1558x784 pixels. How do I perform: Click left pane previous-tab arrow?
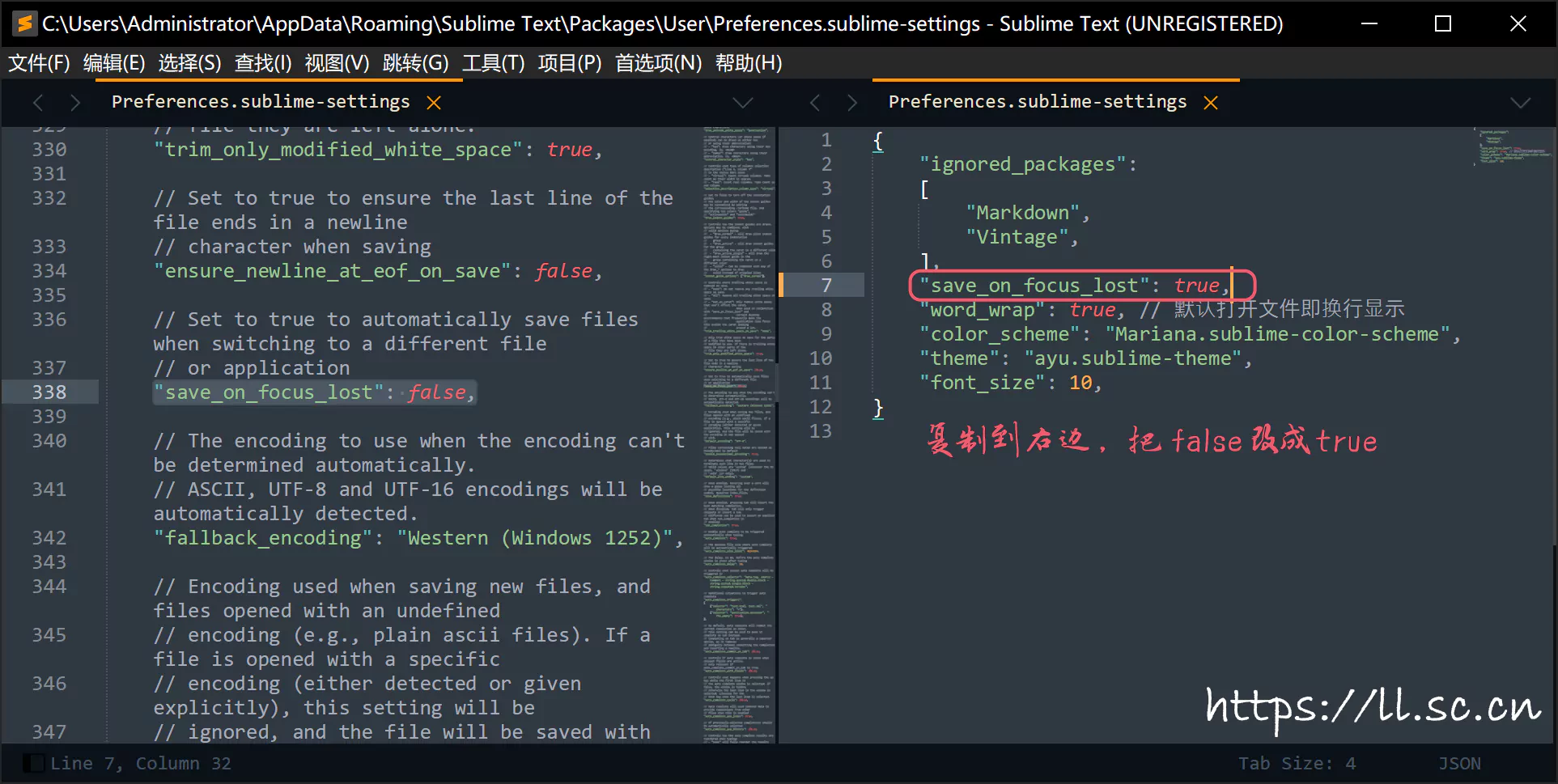click(x=38, y=103)
